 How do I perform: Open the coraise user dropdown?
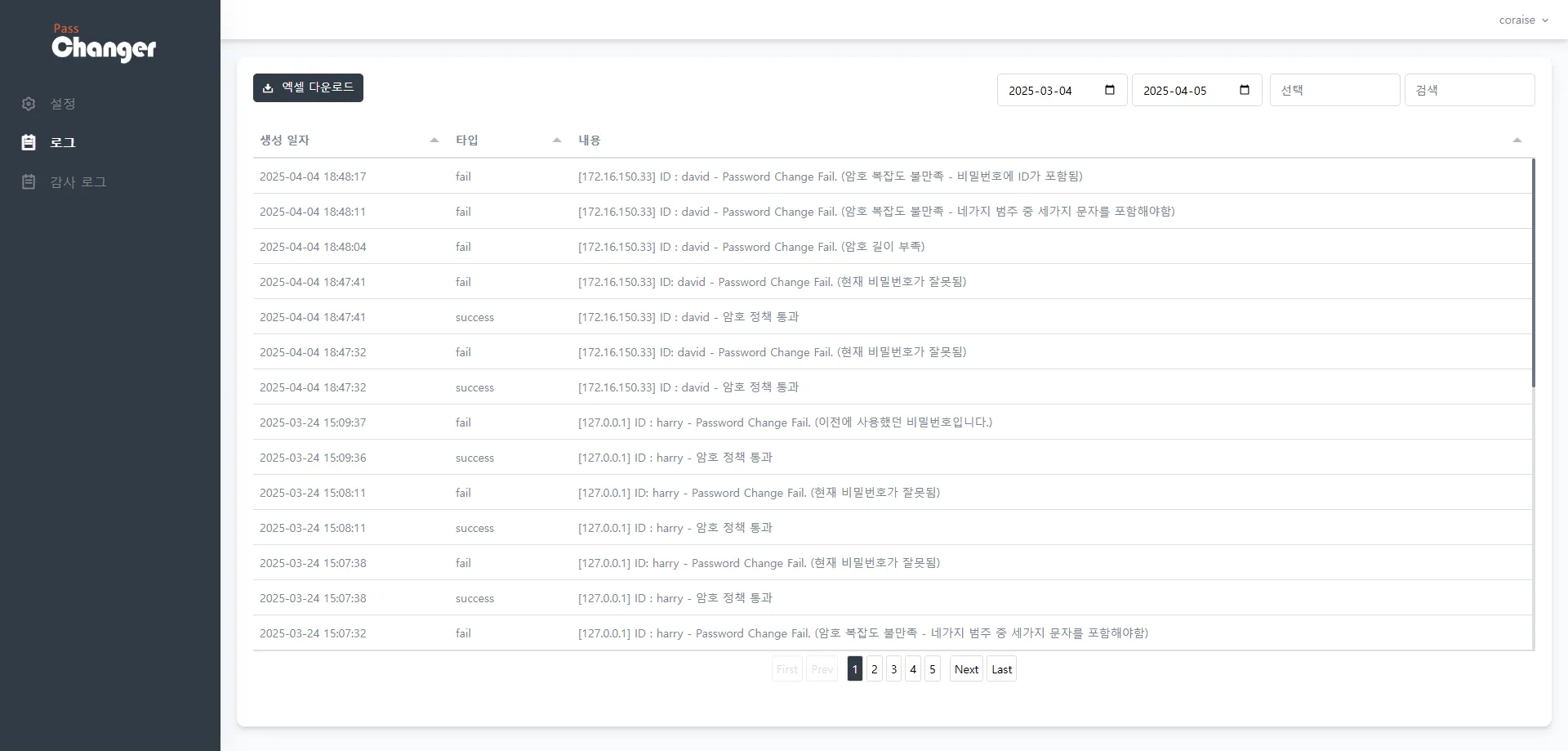(x=1523, y=20)
